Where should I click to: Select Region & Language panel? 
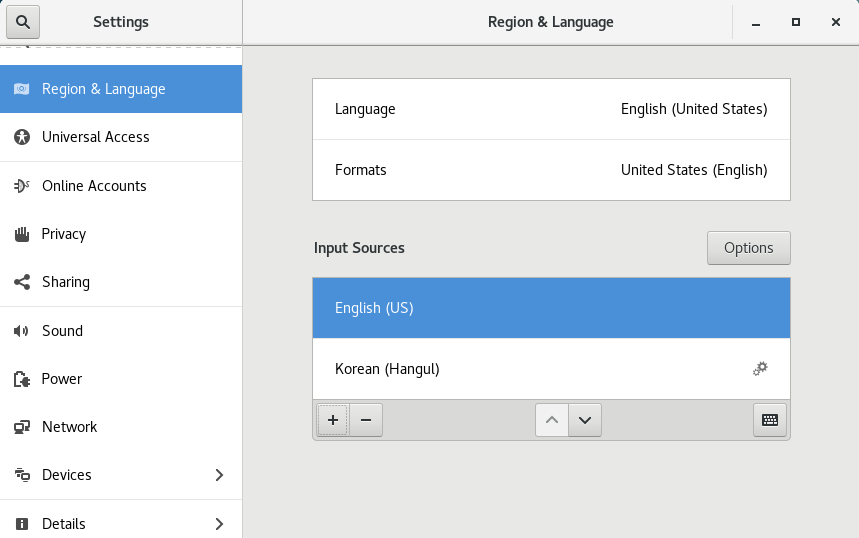[121, 89]
